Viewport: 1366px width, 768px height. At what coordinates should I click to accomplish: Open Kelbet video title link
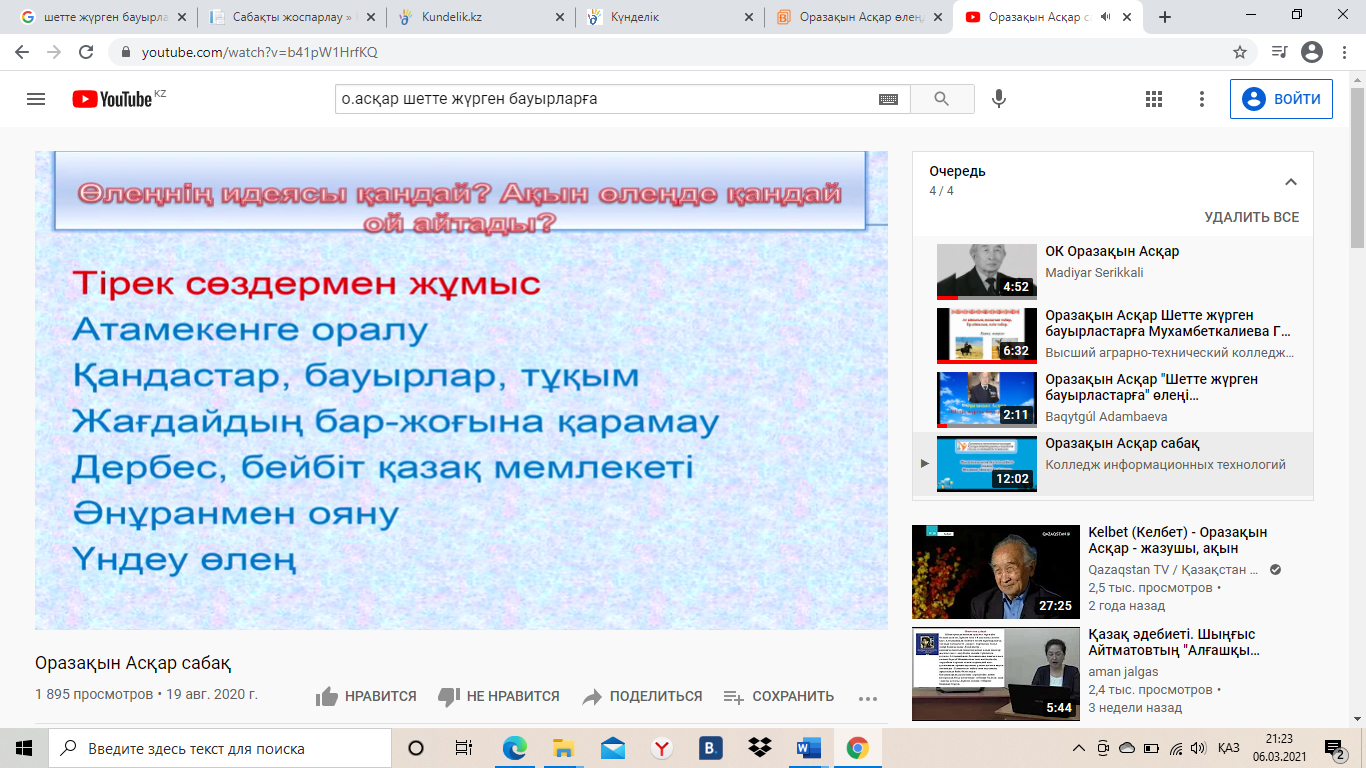(1178, 540)
